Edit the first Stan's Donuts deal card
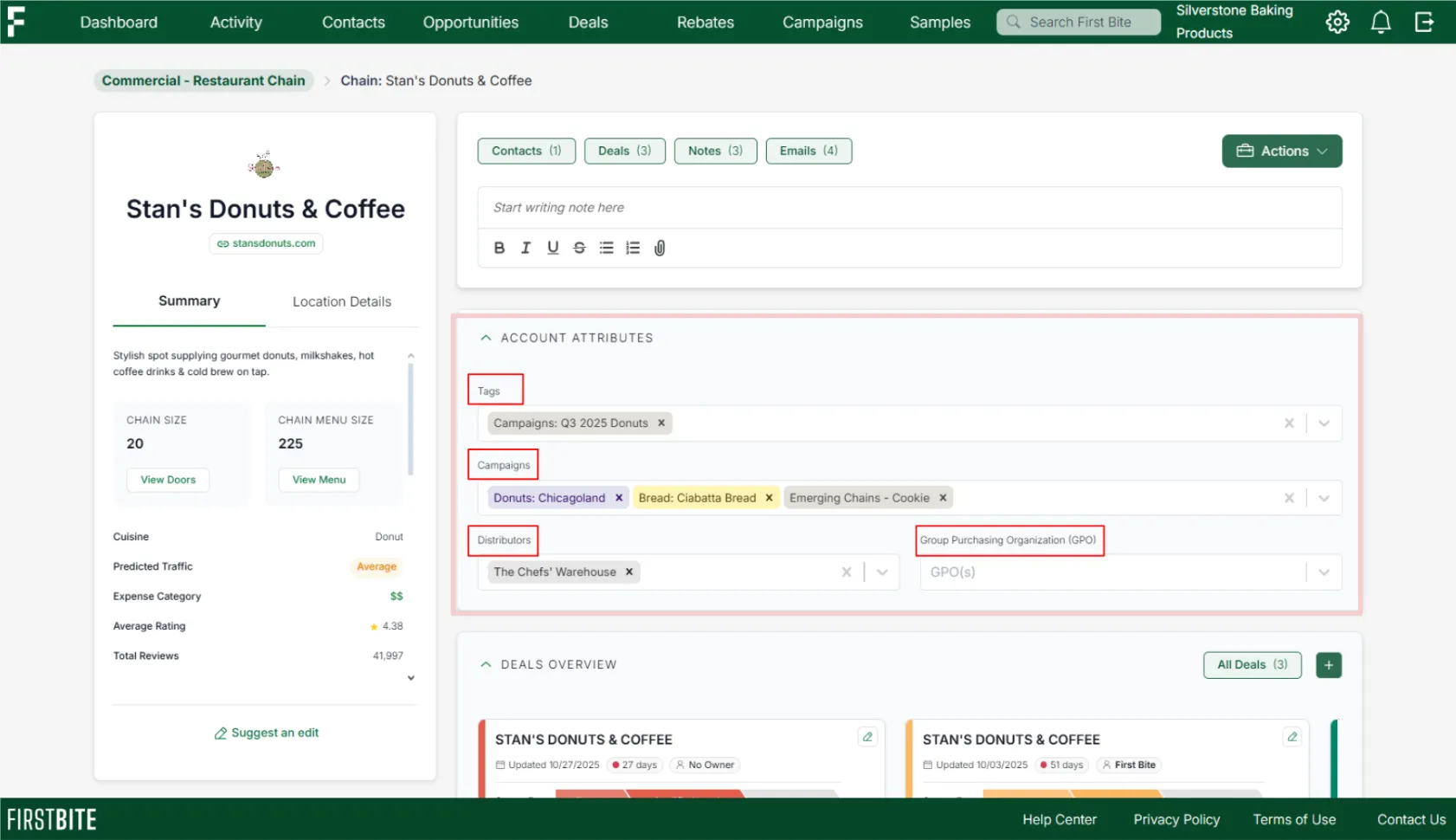The width and height of the screenshot is (1456, 840). (x=867, y=737)
